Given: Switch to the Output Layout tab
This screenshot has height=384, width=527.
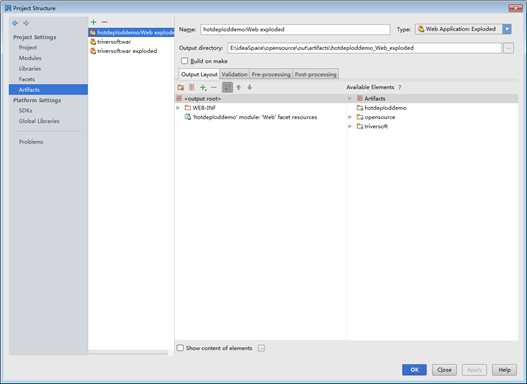Looking at the screenshot, I should [x=199, y=74].
